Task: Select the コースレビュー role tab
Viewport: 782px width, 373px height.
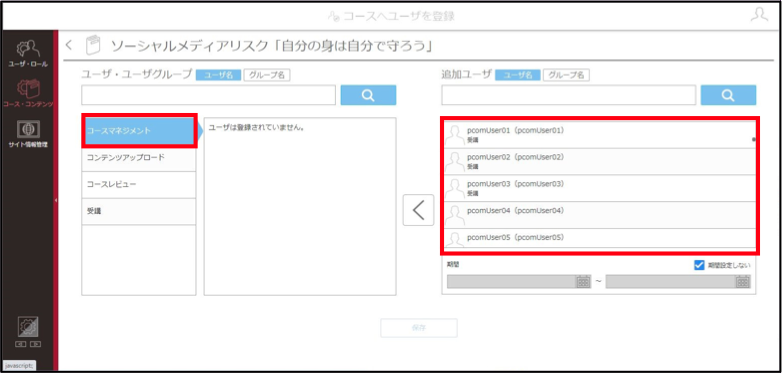Action: tap(139, 185)
